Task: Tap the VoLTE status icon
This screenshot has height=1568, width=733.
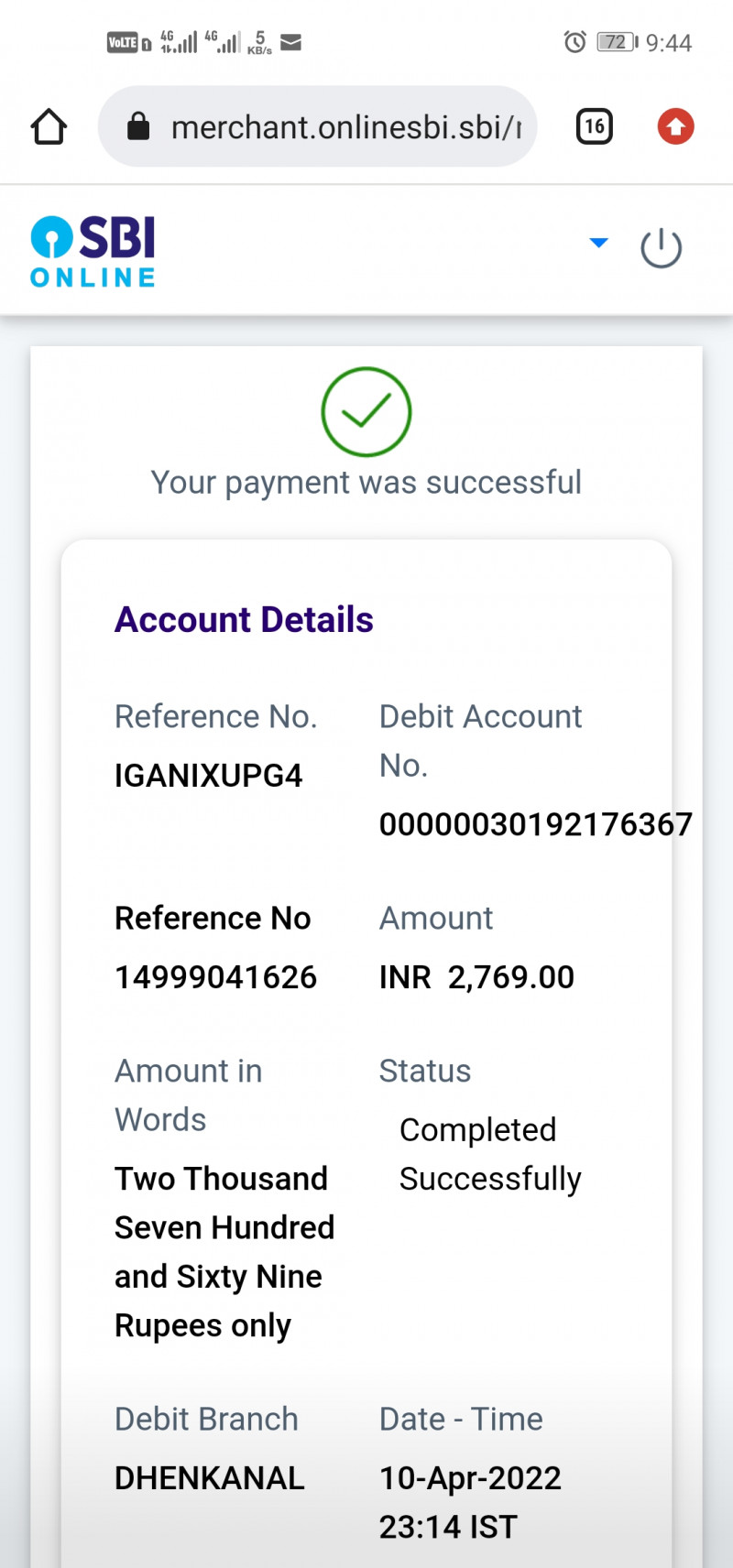Action: pos(124,42)
